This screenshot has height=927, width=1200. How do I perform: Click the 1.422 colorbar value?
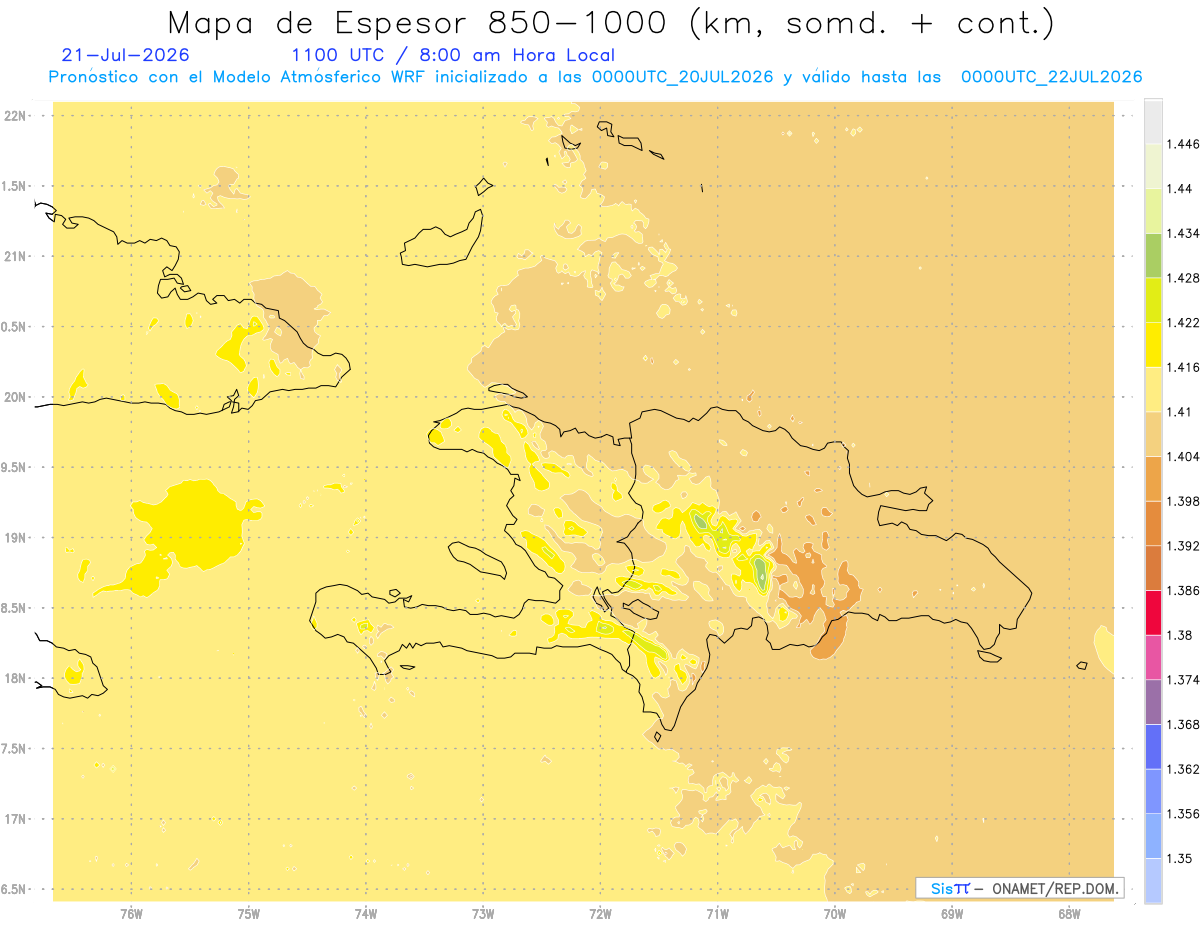tap(1182, 322)
